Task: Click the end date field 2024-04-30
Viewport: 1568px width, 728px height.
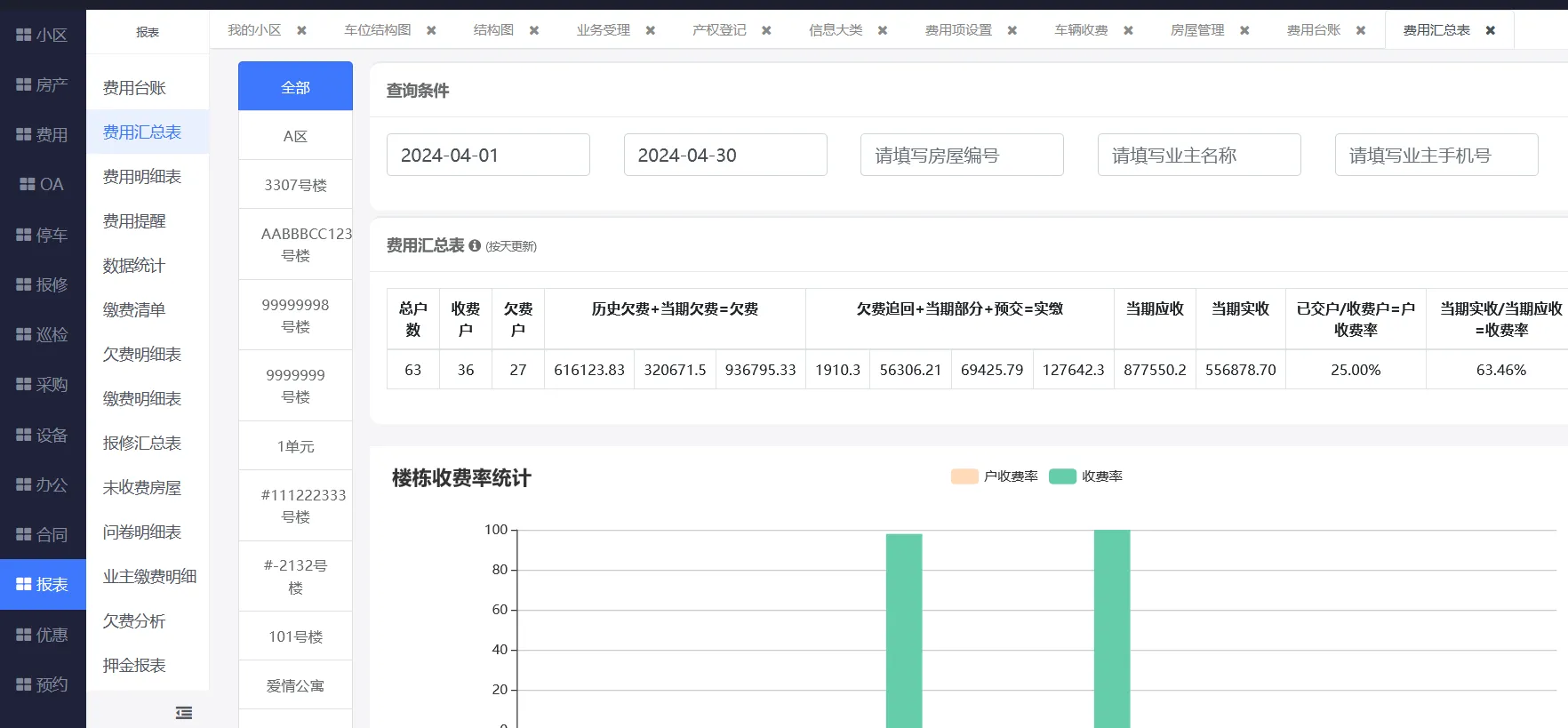Action: point(725,155)
